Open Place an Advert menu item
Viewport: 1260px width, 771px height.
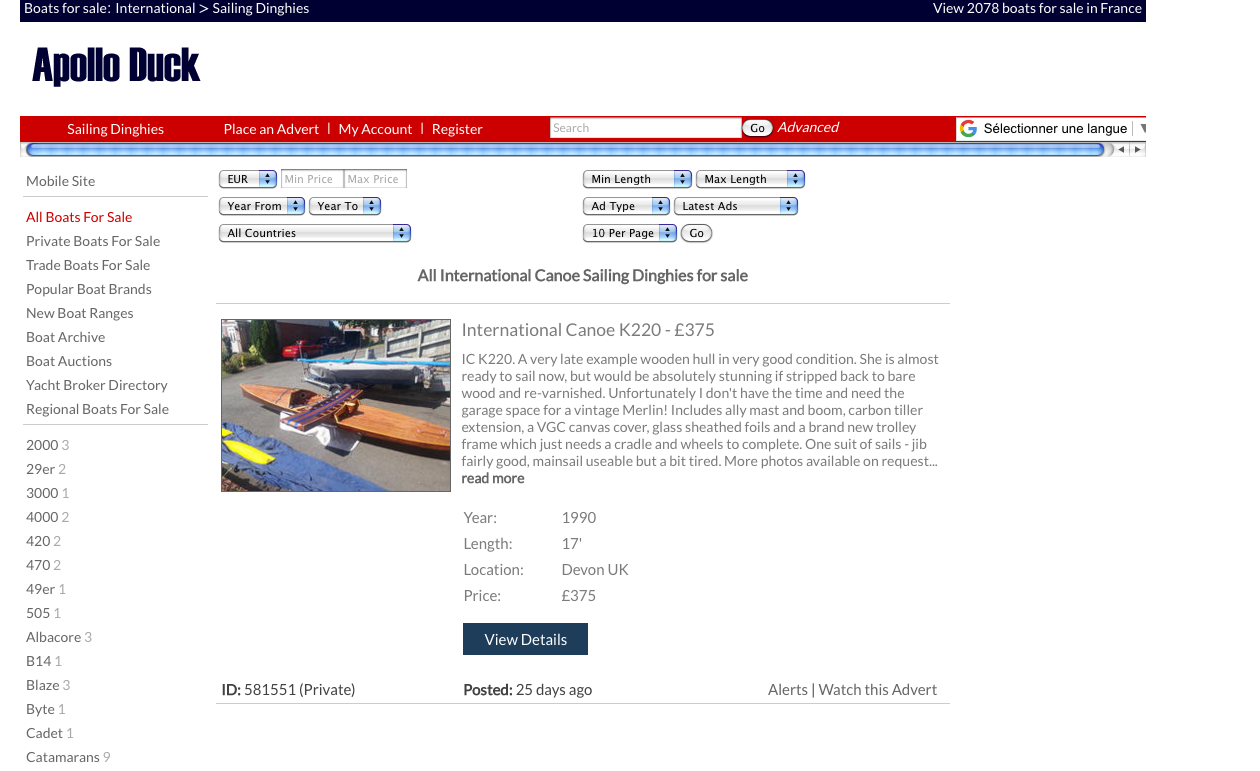(271, 129)
